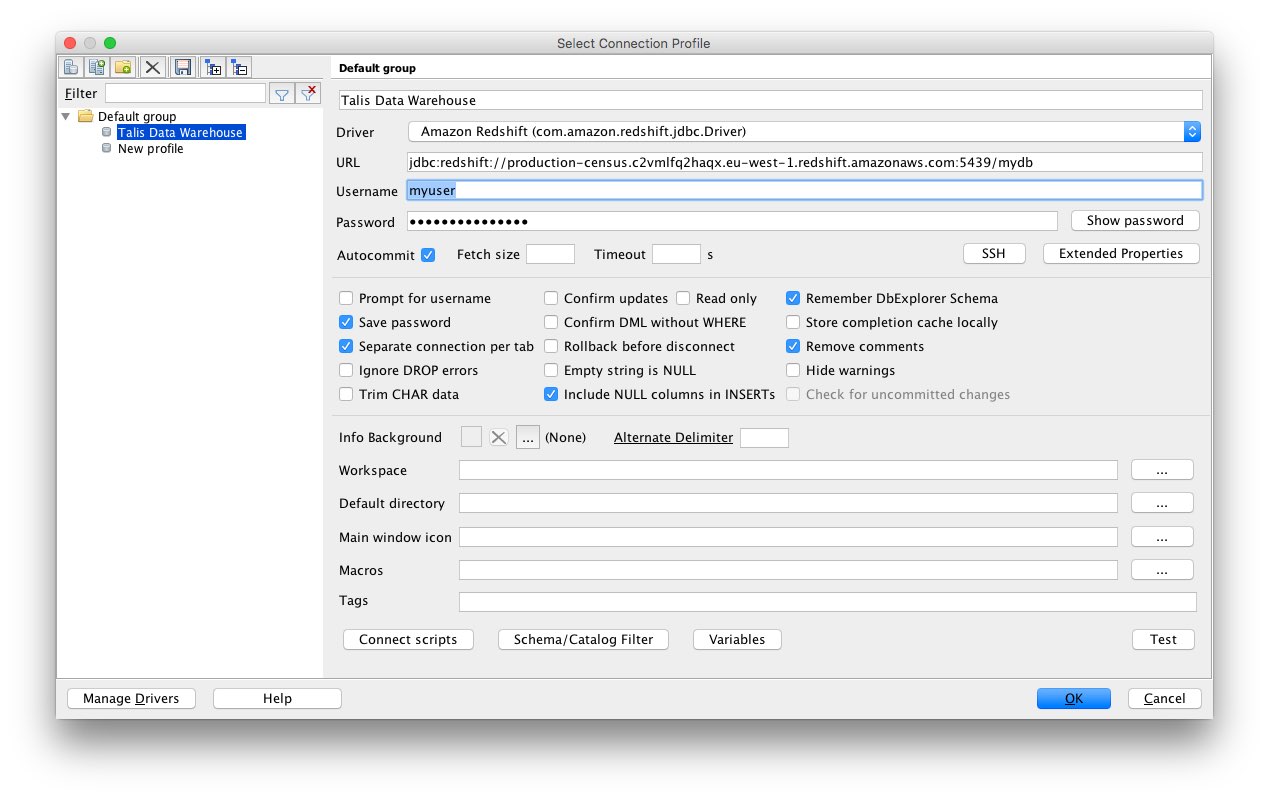Save all connection profiles
Image resolution: width=1269 pixels, height=799 pixels.
click(x=183, y=66)
